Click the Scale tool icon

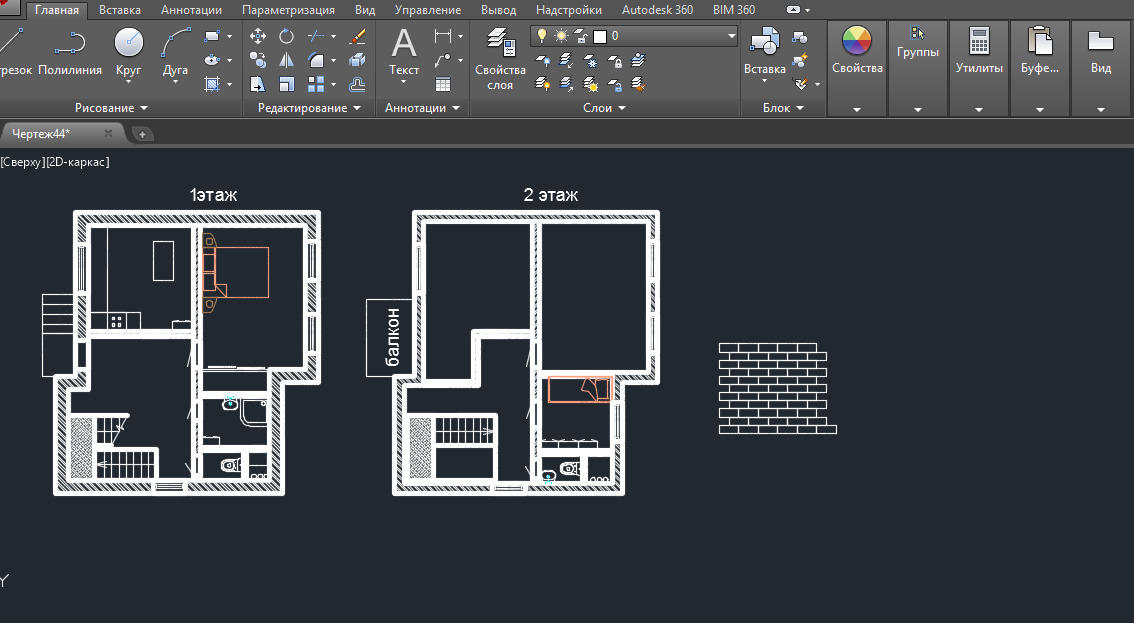286,85
